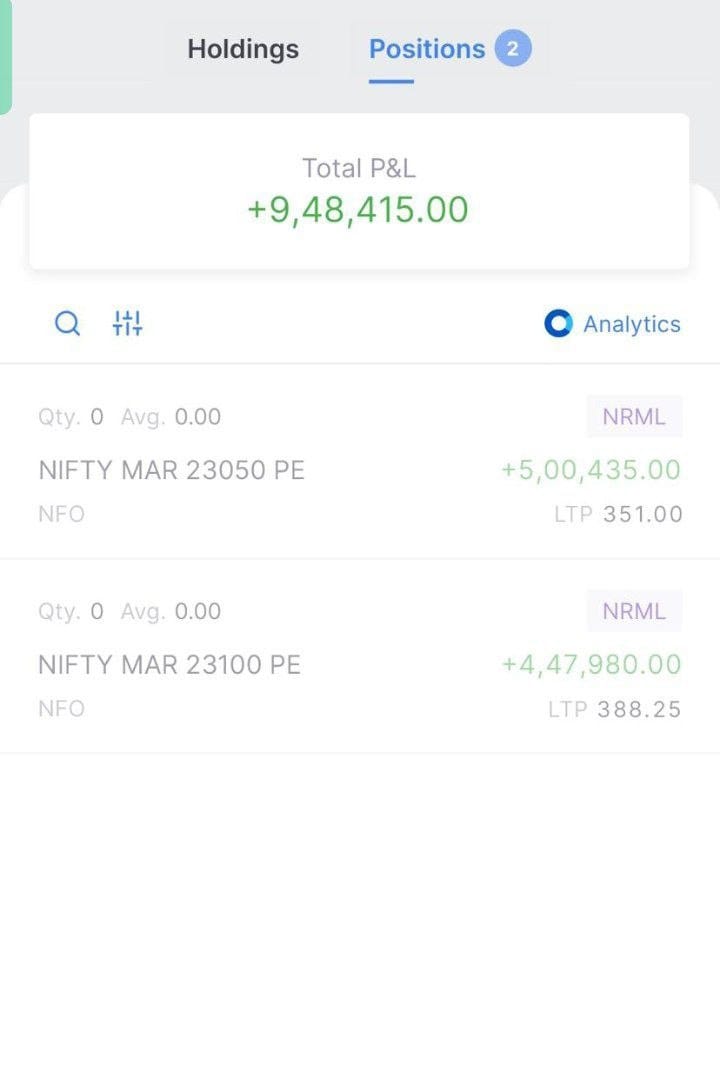Tap the LTP 351.00 price
Screen dimensions: 720x1070
(x=619, y=515)
